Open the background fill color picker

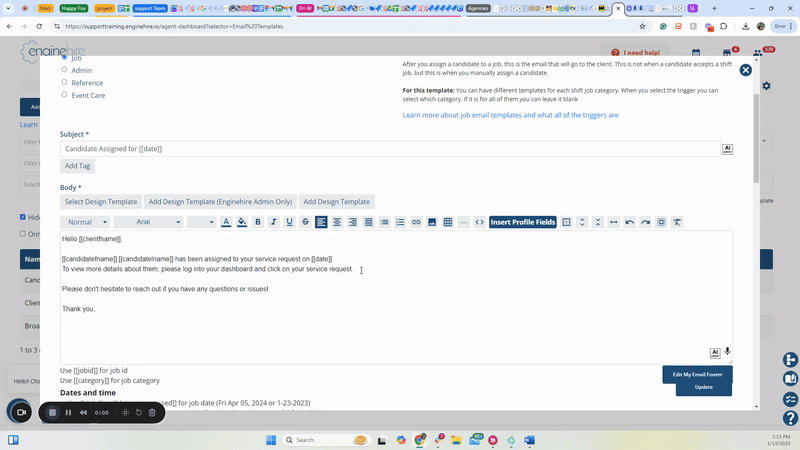242,222
